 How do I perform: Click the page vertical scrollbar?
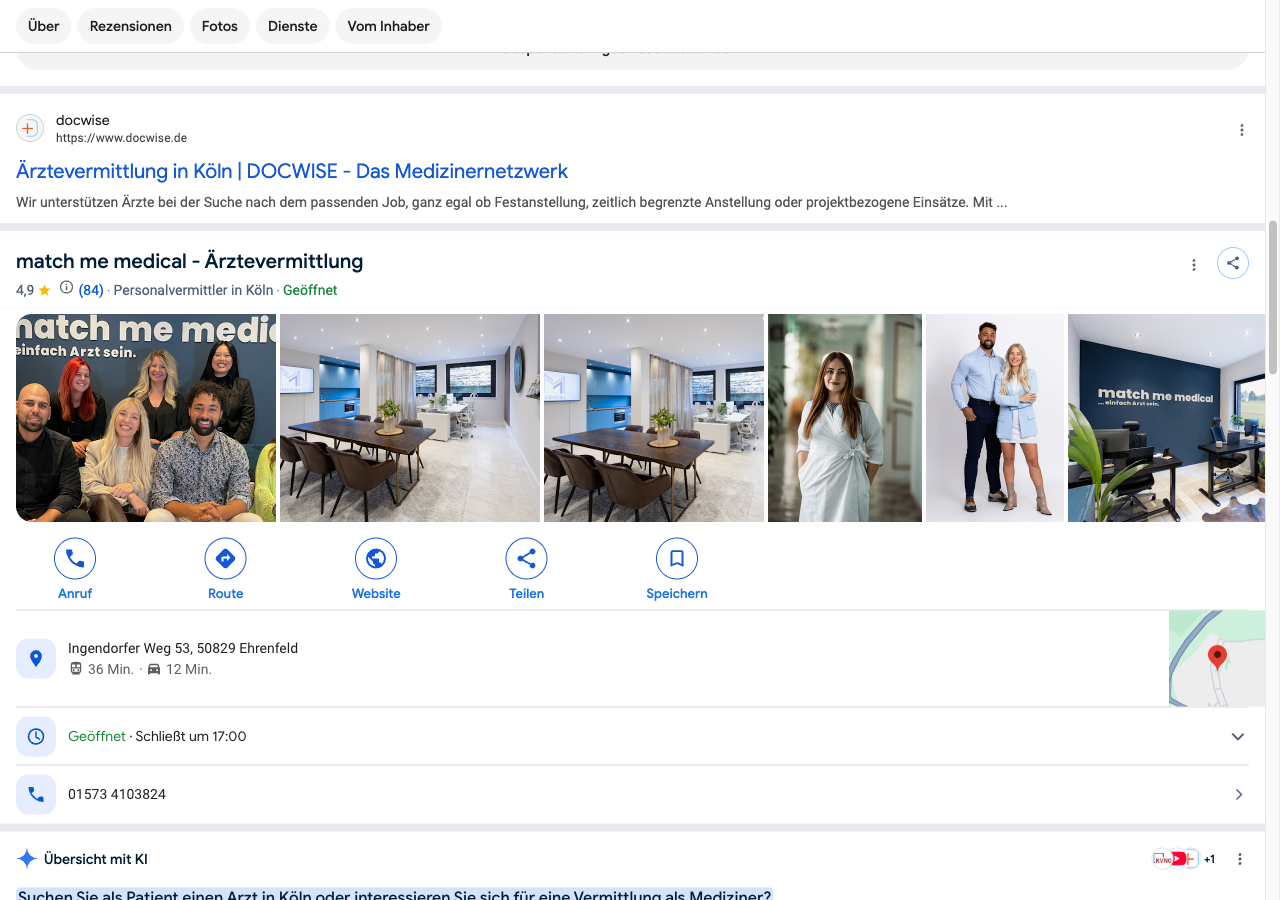(1273, 298)
